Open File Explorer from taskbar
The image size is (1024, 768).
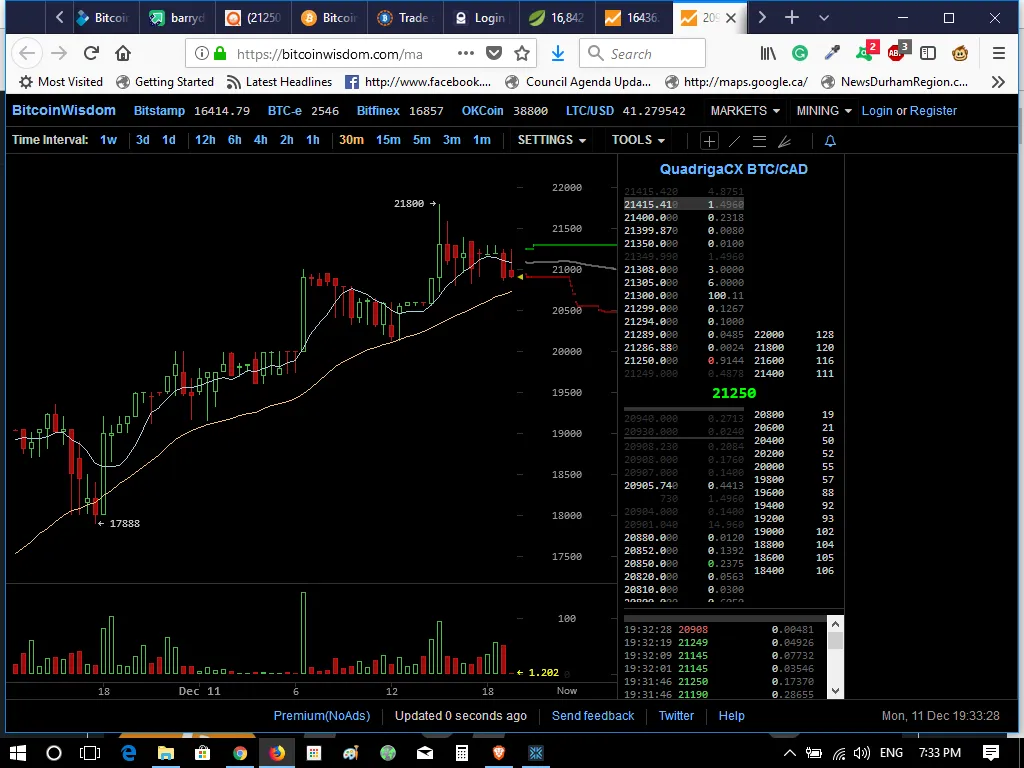(x=166, y=753)
